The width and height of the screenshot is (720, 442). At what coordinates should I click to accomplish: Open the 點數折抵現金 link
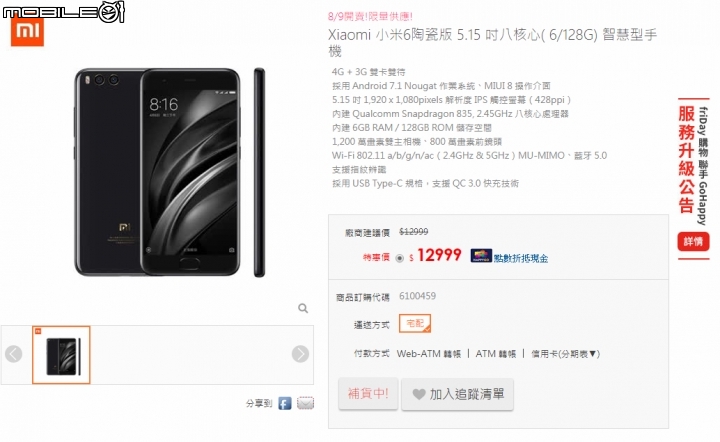pyautogui.click(x=521, y=258)
